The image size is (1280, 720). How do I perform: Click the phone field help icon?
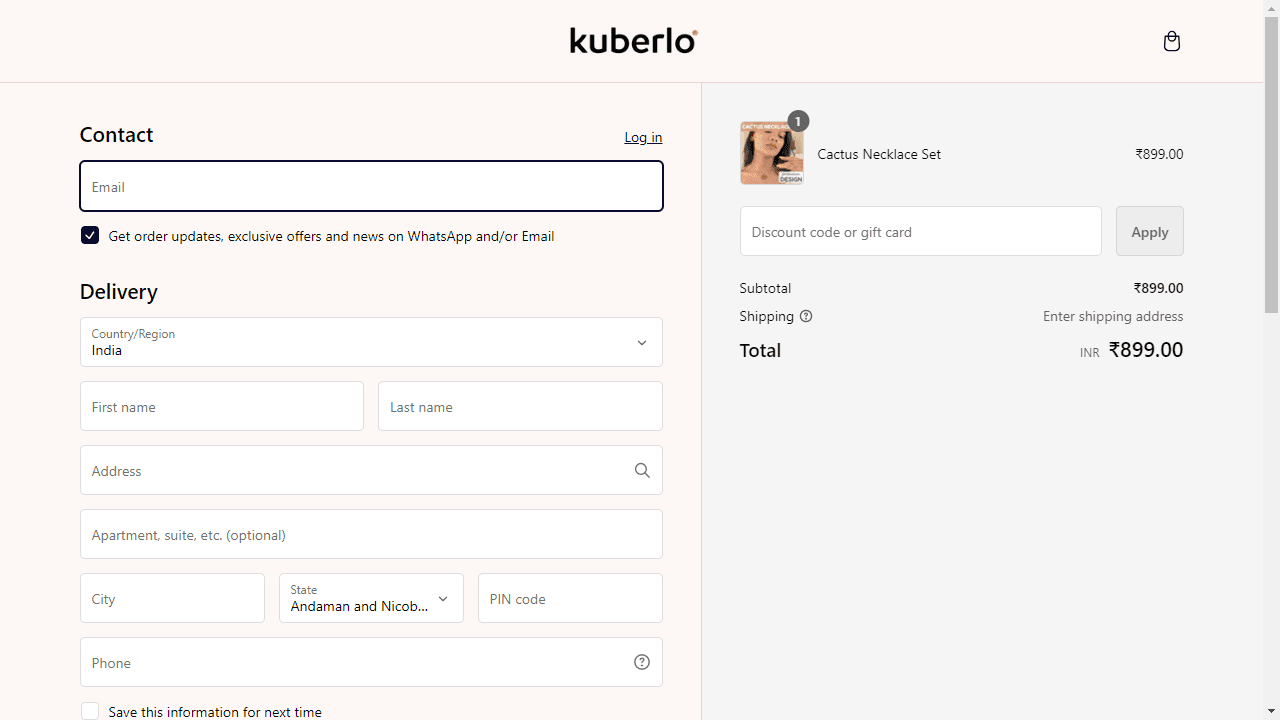click(x=642, y=662)
